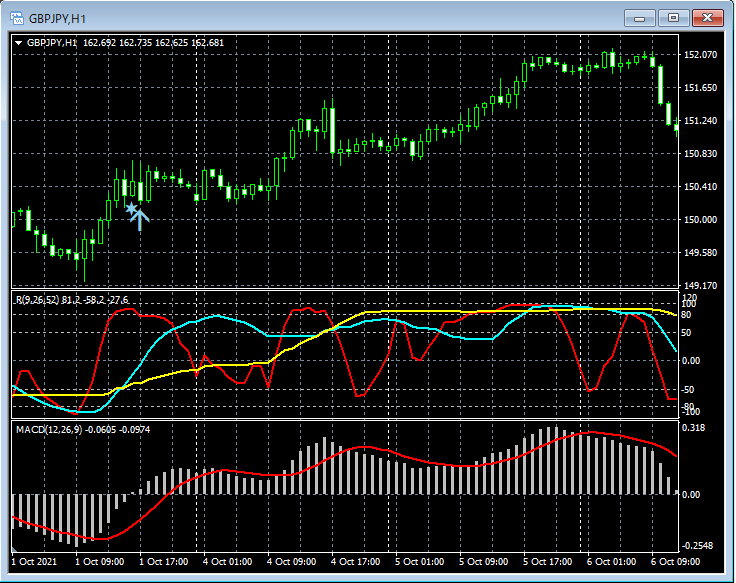Select the '1 Oct 2021' date label
736x583 pixels.
pos(35,562)
